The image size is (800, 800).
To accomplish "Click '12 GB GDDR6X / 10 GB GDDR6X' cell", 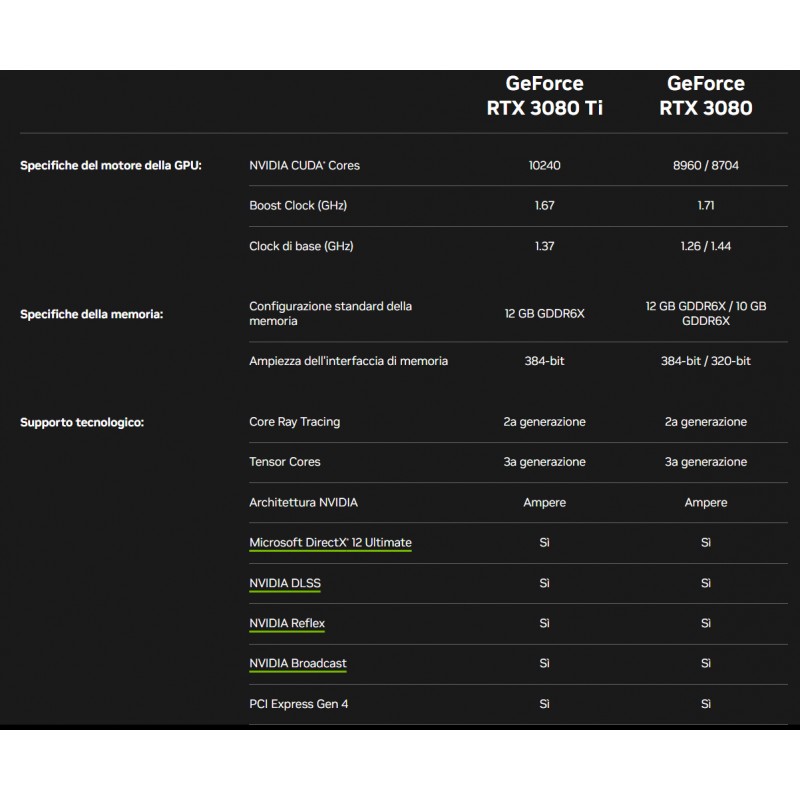I will pos(706,313).
